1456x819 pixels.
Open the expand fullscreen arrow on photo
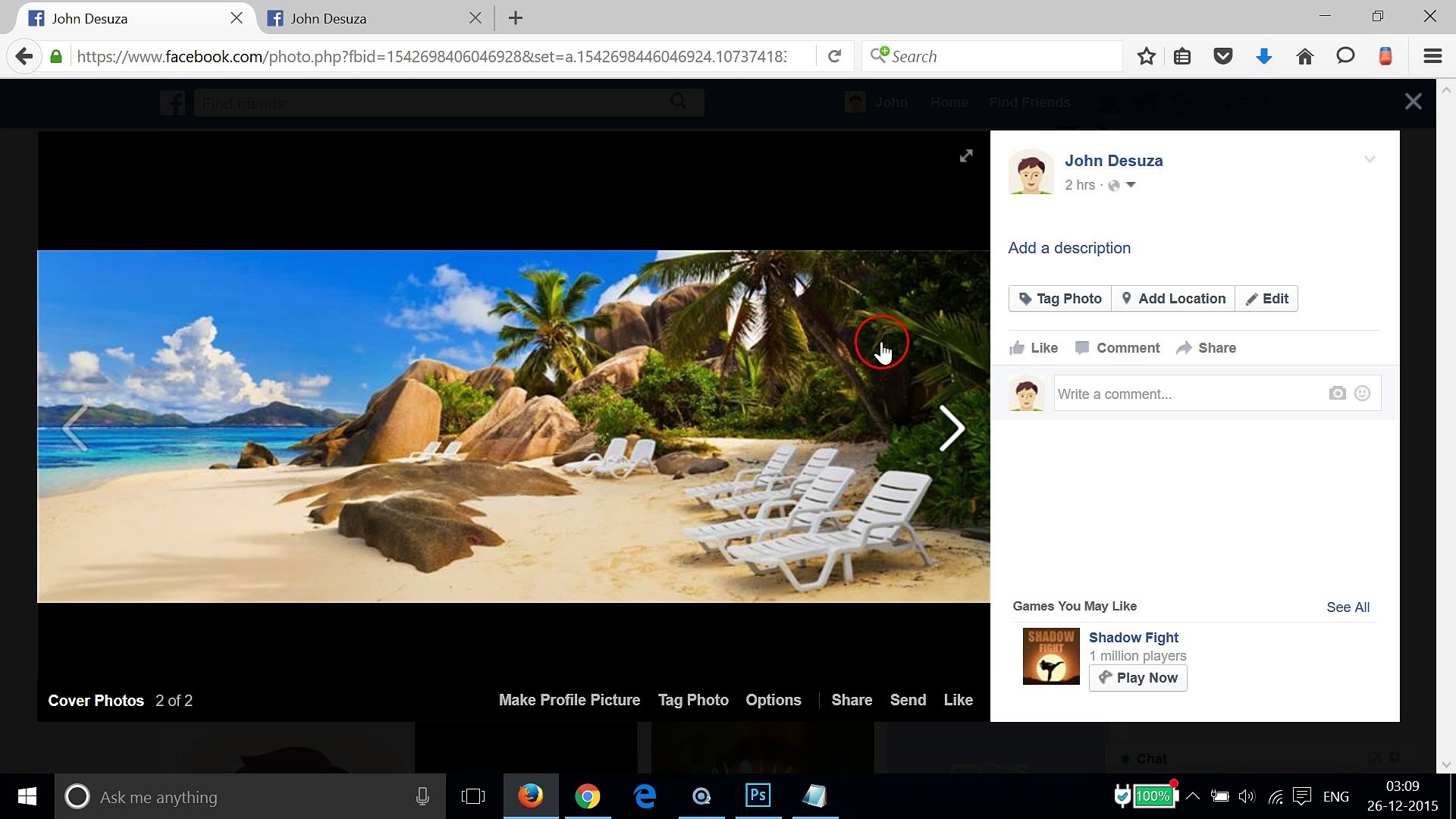click(x=965, y=155)
